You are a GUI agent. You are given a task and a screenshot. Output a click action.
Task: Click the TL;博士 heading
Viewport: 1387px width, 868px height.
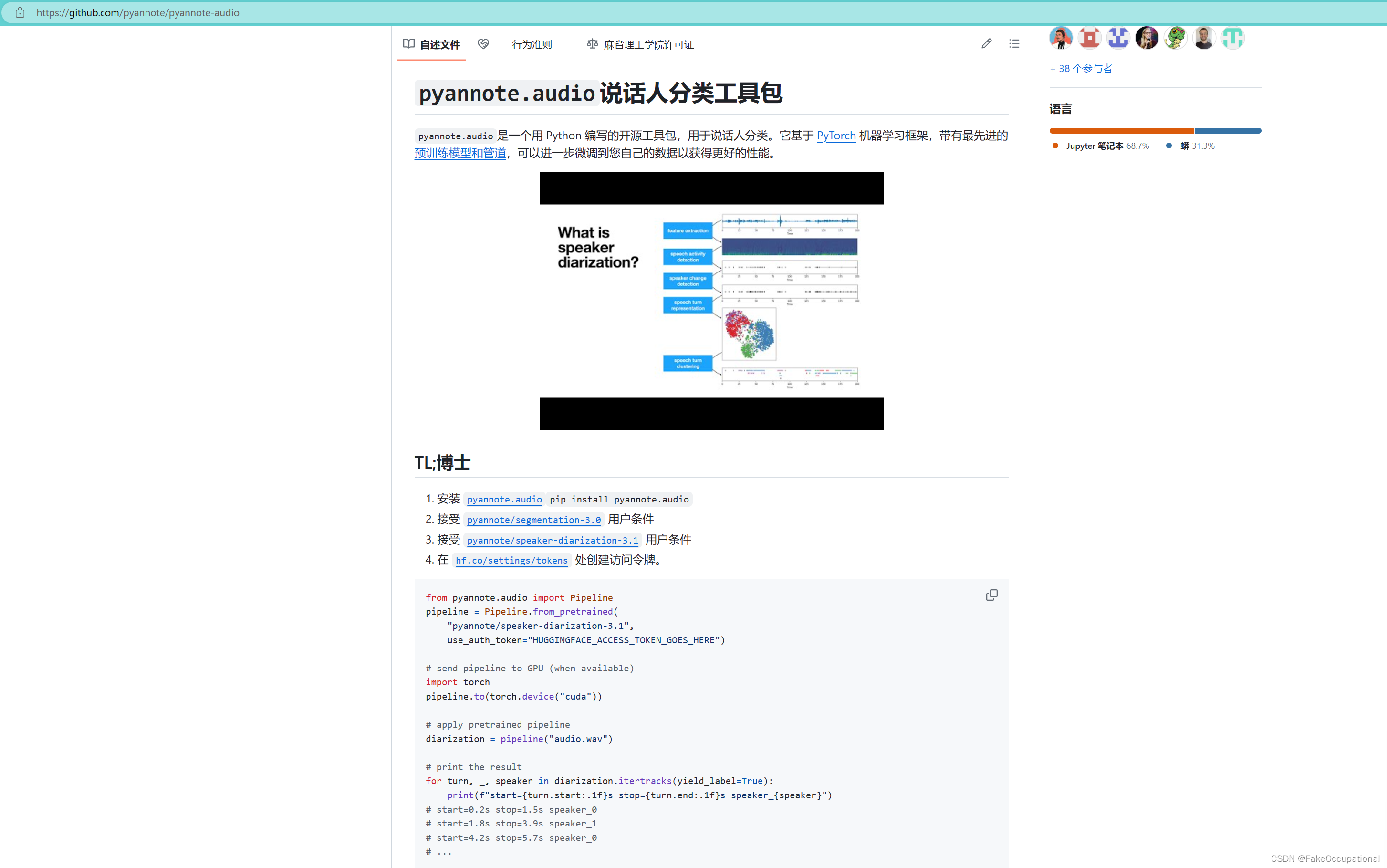tap(442, 463)
